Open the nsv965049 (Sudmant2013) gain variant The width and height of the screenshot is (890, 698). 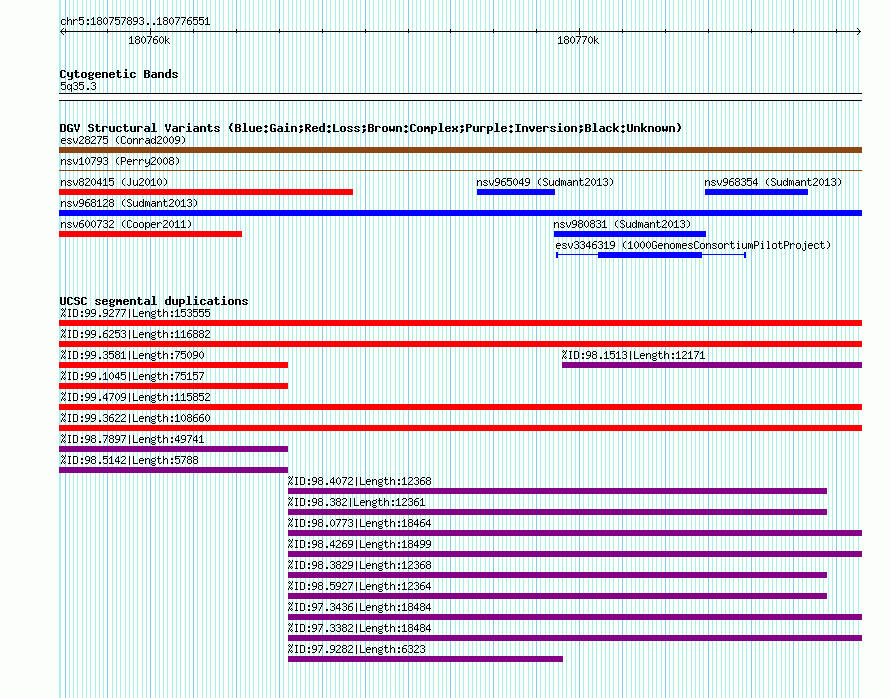pos(516,192)
